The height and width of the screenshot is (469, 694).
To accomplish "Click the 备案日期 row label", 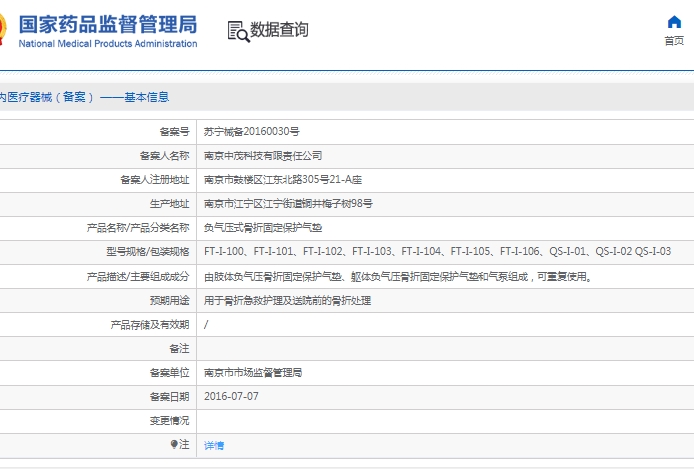I will (x=170, y=396).
